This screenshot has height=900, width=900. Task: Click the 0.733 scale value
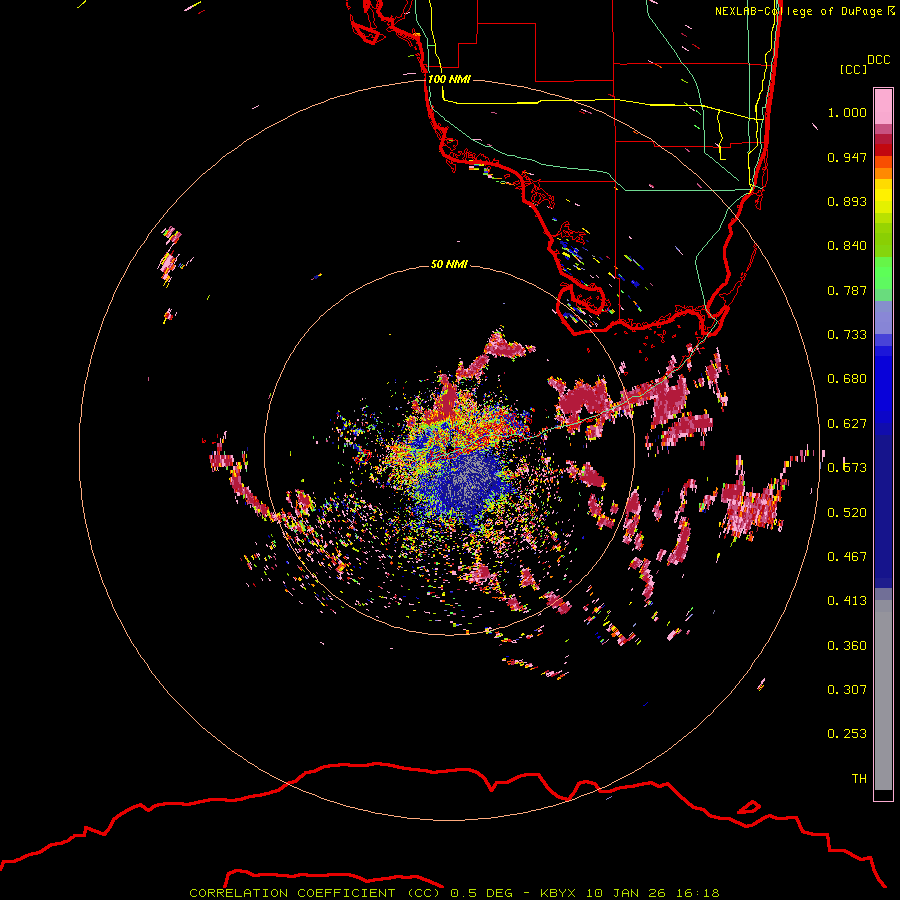[x=847, y=335]
